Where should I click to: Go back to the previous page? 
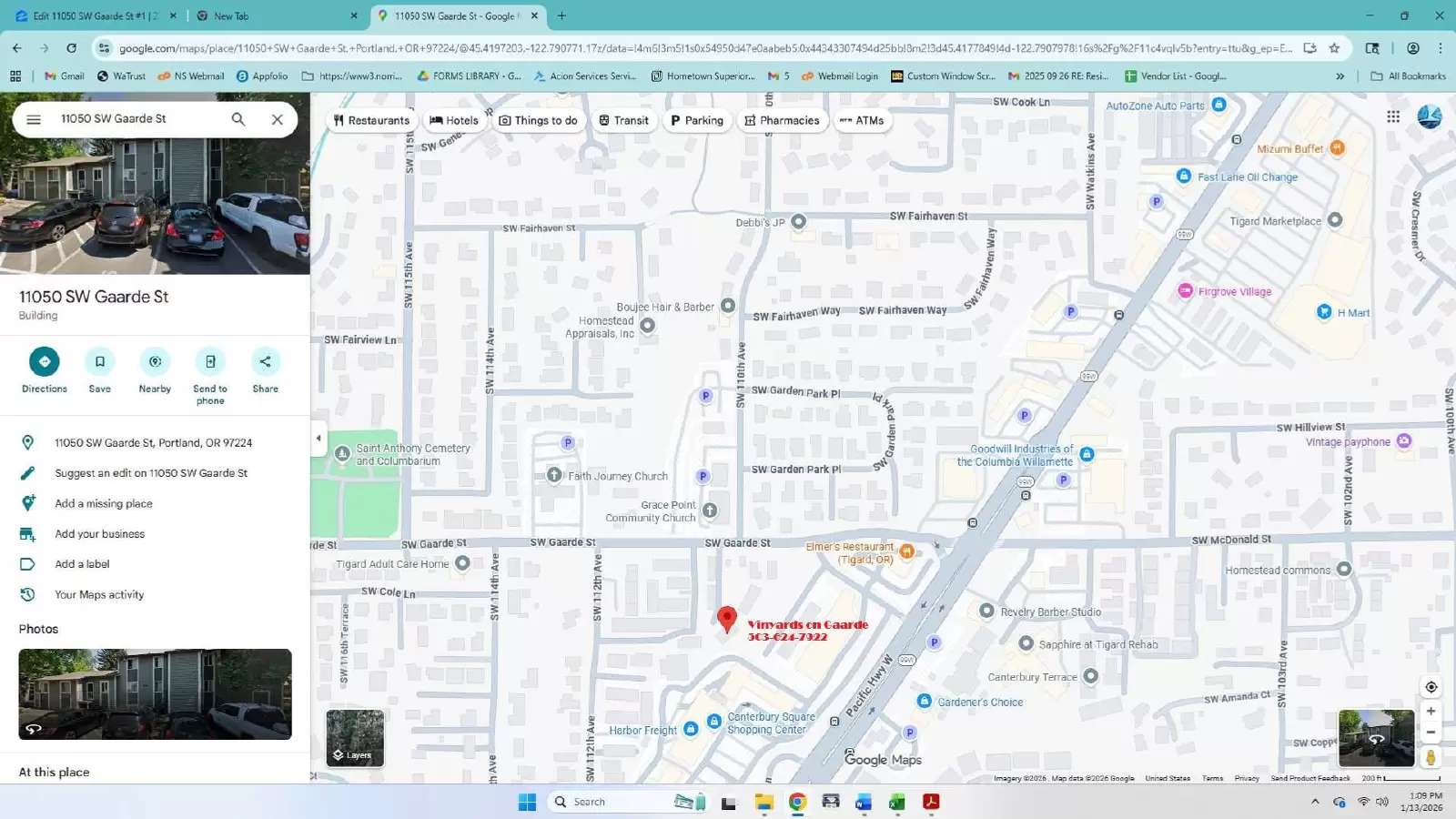(17, 48)
